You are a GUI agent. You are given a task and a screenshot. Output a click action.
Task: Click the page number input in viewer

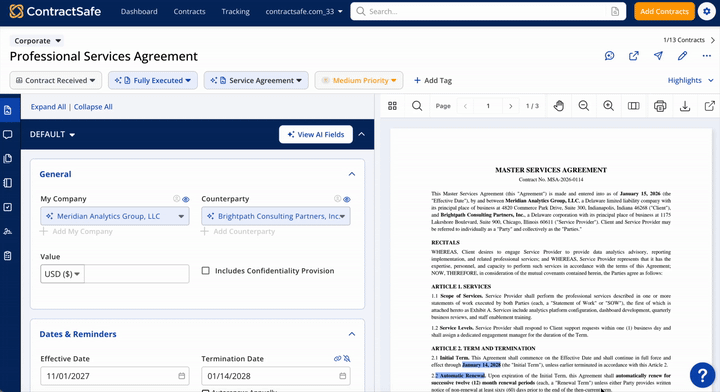pyautogui.click(x=488, y=106)
